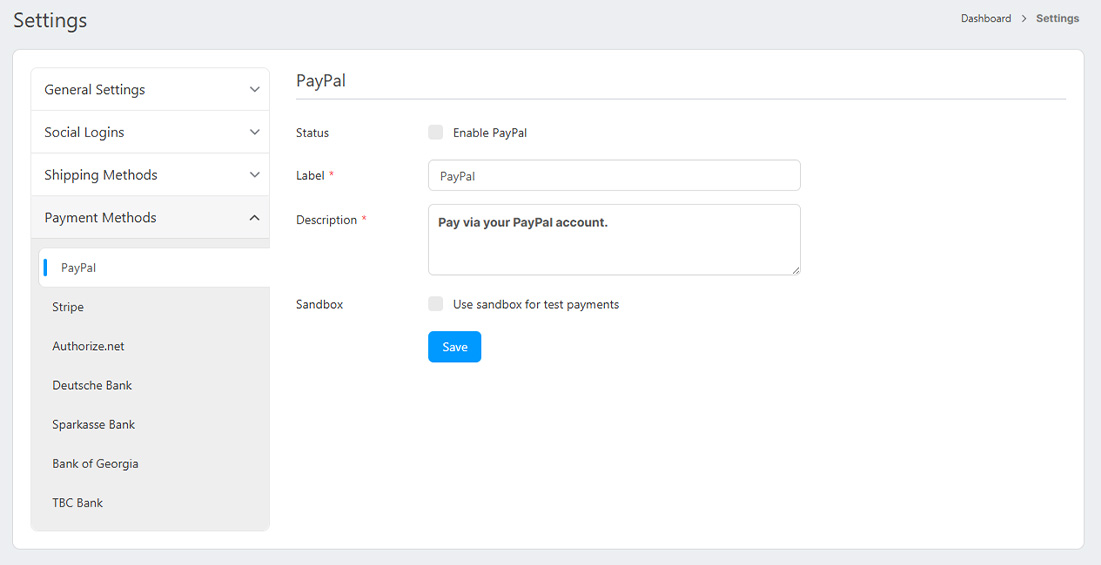
Task: Expand the General Settings chevron
Action: (254, 90)
